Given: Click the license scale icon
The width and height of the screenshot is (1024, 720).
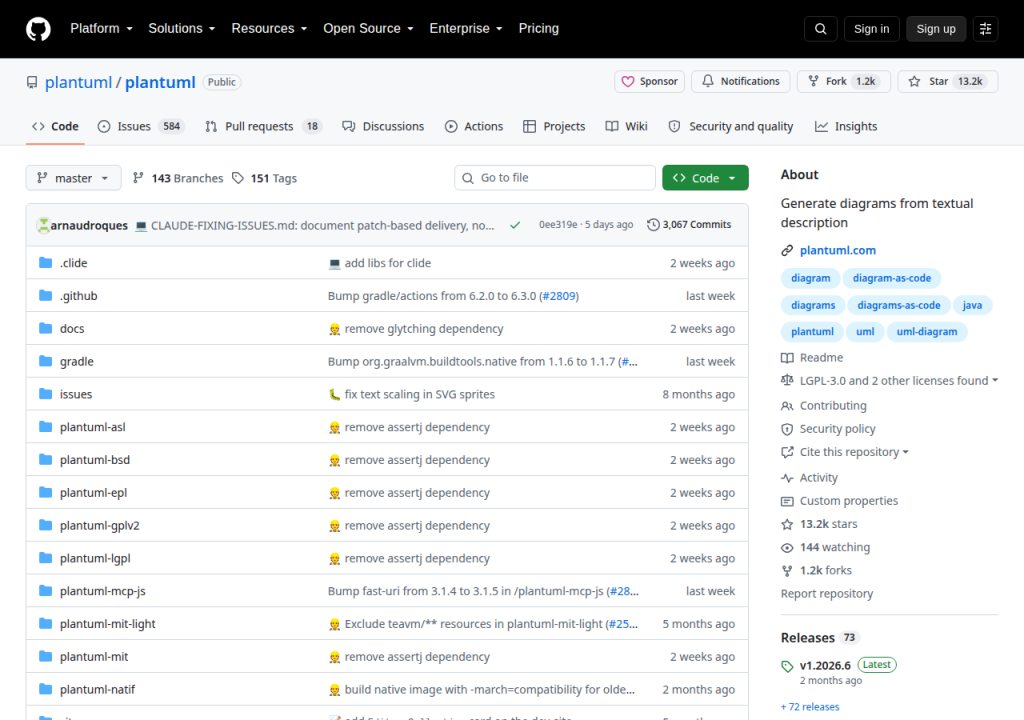Looking at the screenshot, I should 787,380.
